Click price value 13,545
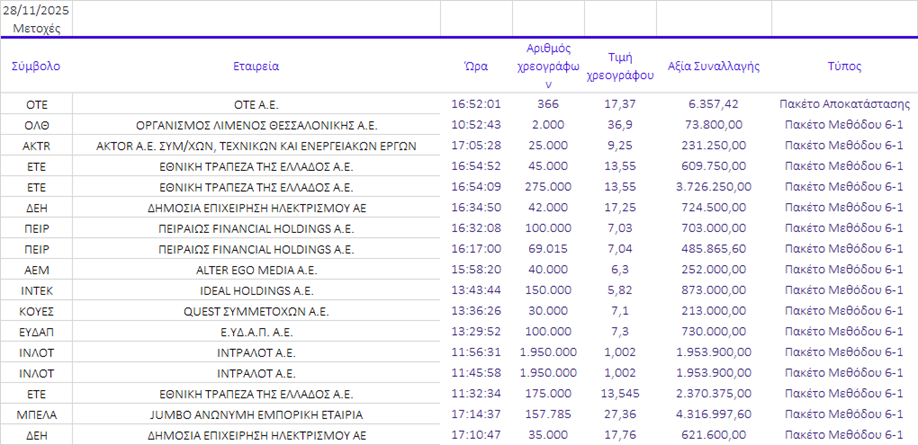918x445 pixels. [620, 393]
